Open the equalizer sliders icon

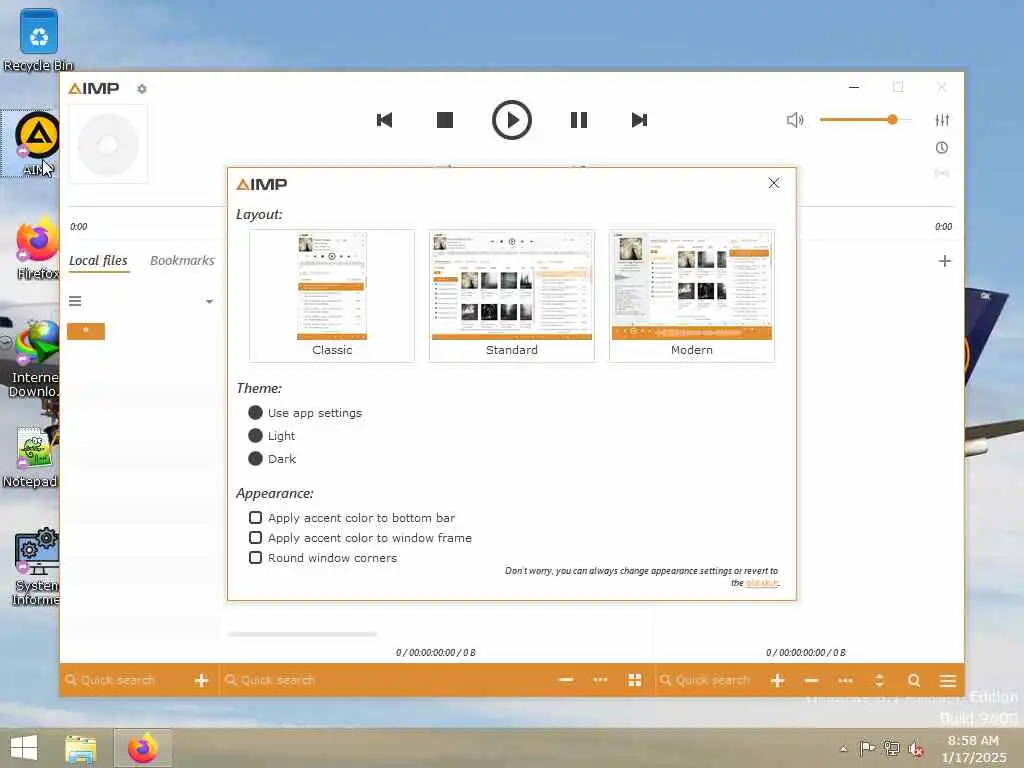pyautogui.click(x=942, y=120)
